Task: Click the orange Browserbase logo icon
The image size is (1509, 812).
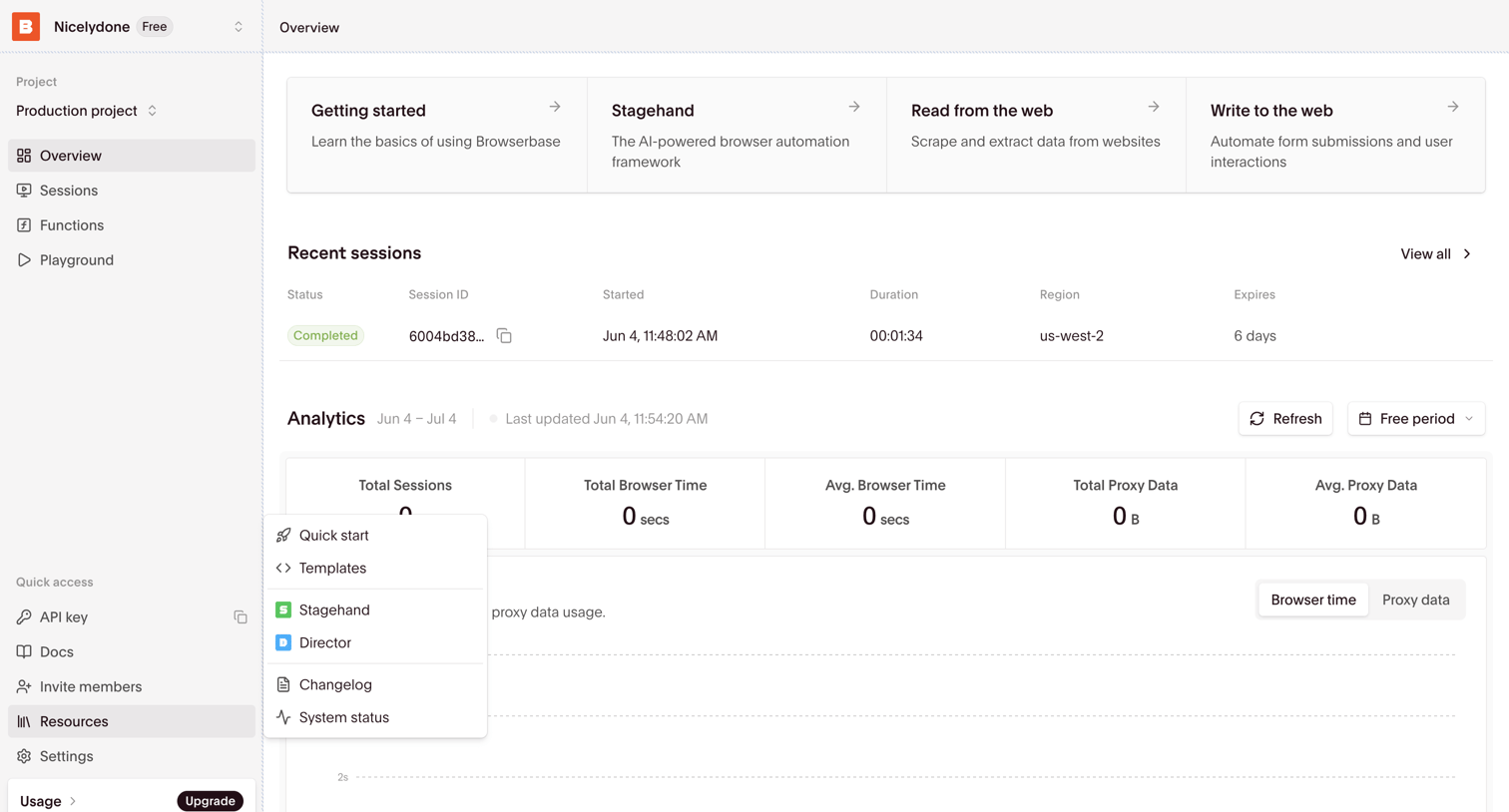Action: coord(26,27)
